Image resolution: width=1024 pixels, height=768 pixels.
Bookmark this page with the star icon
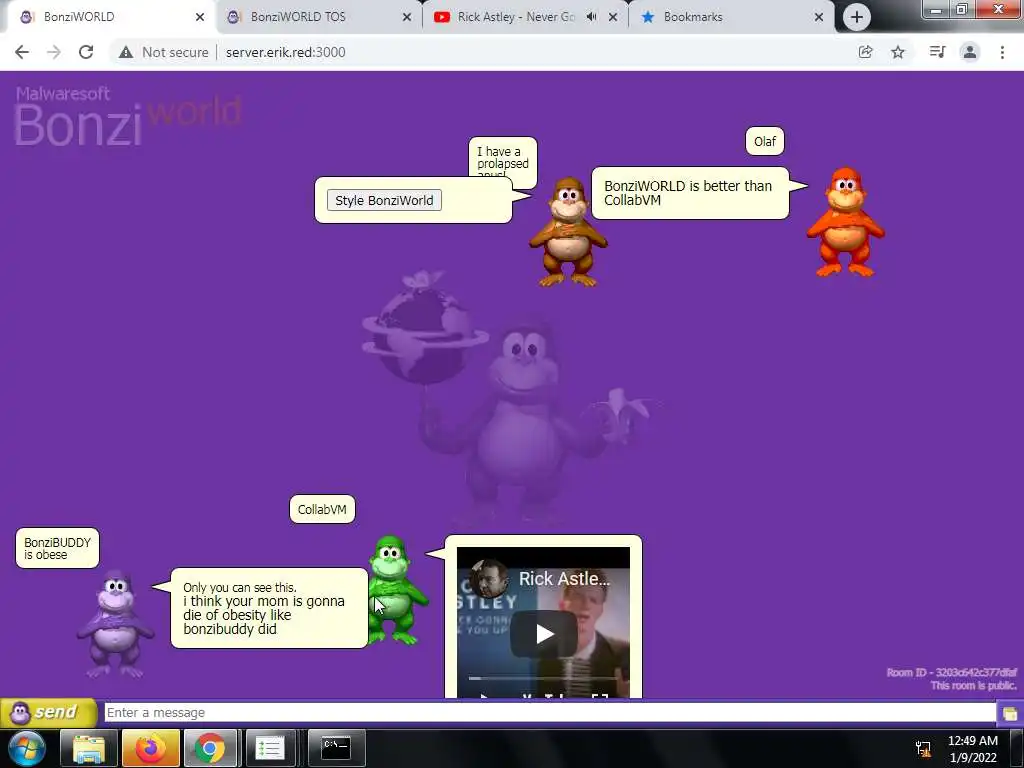coord(898,52)
